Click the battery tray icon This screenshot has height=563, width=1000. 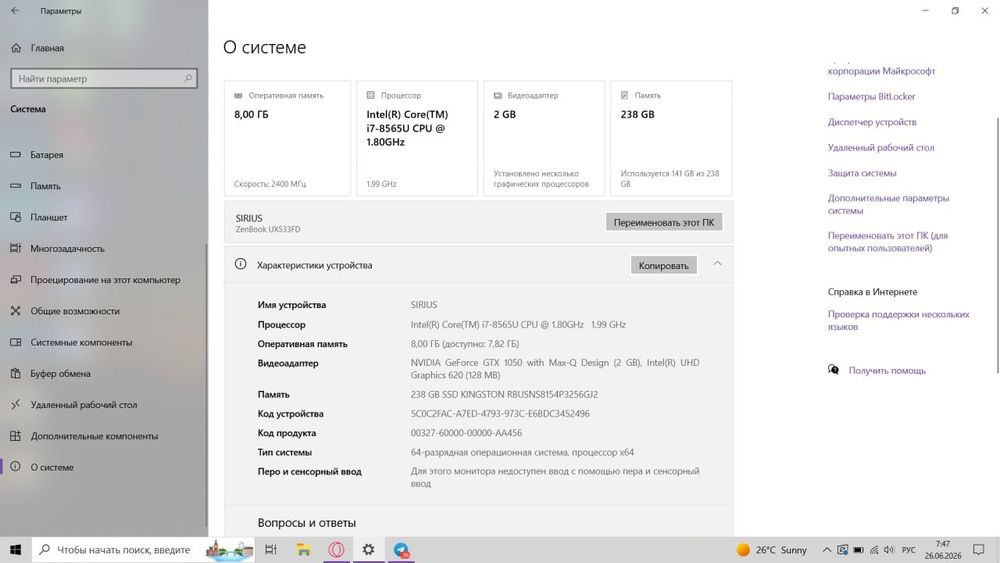click(x=858, y=550)
